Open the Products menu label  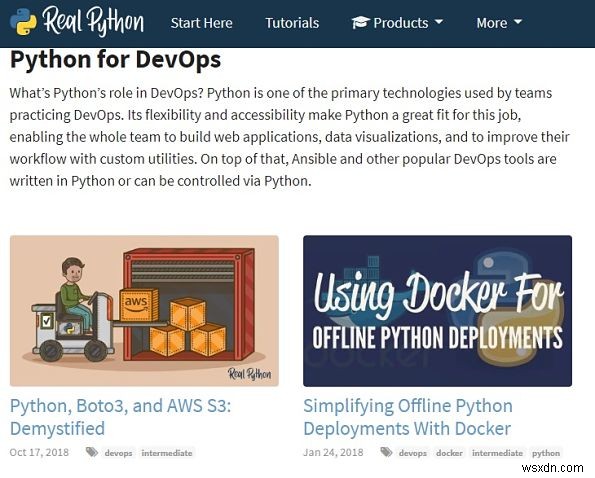[400, 23]
